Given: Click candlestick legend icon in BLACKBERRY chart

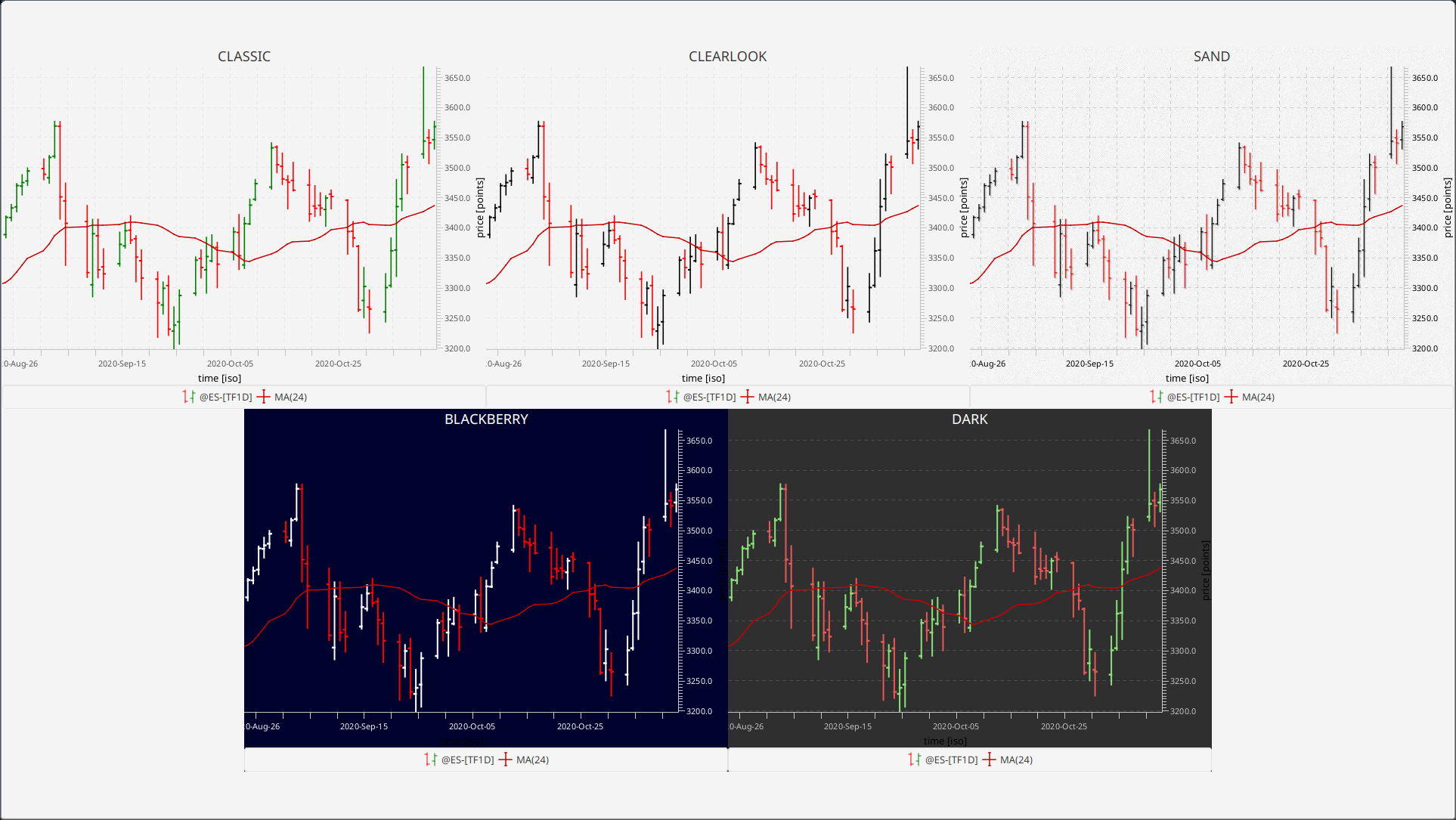Looking at the screenshot, I should (x=430, y=760).
